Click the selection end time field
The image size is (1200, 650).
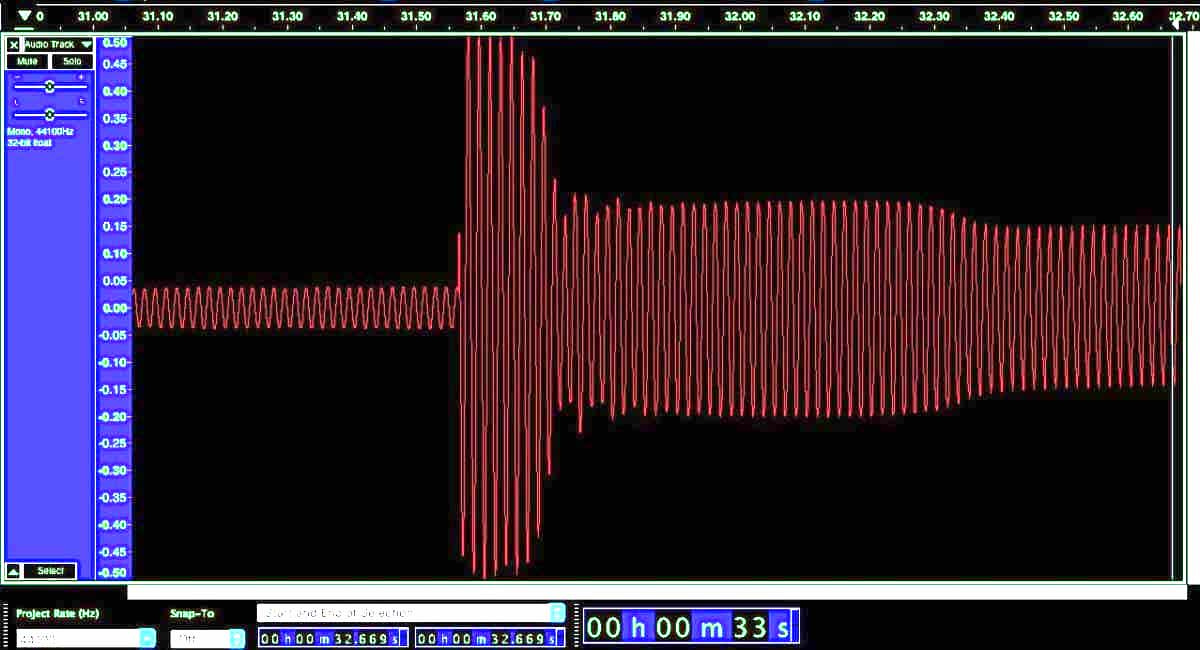pyautogui.click(x=490, y=638)
